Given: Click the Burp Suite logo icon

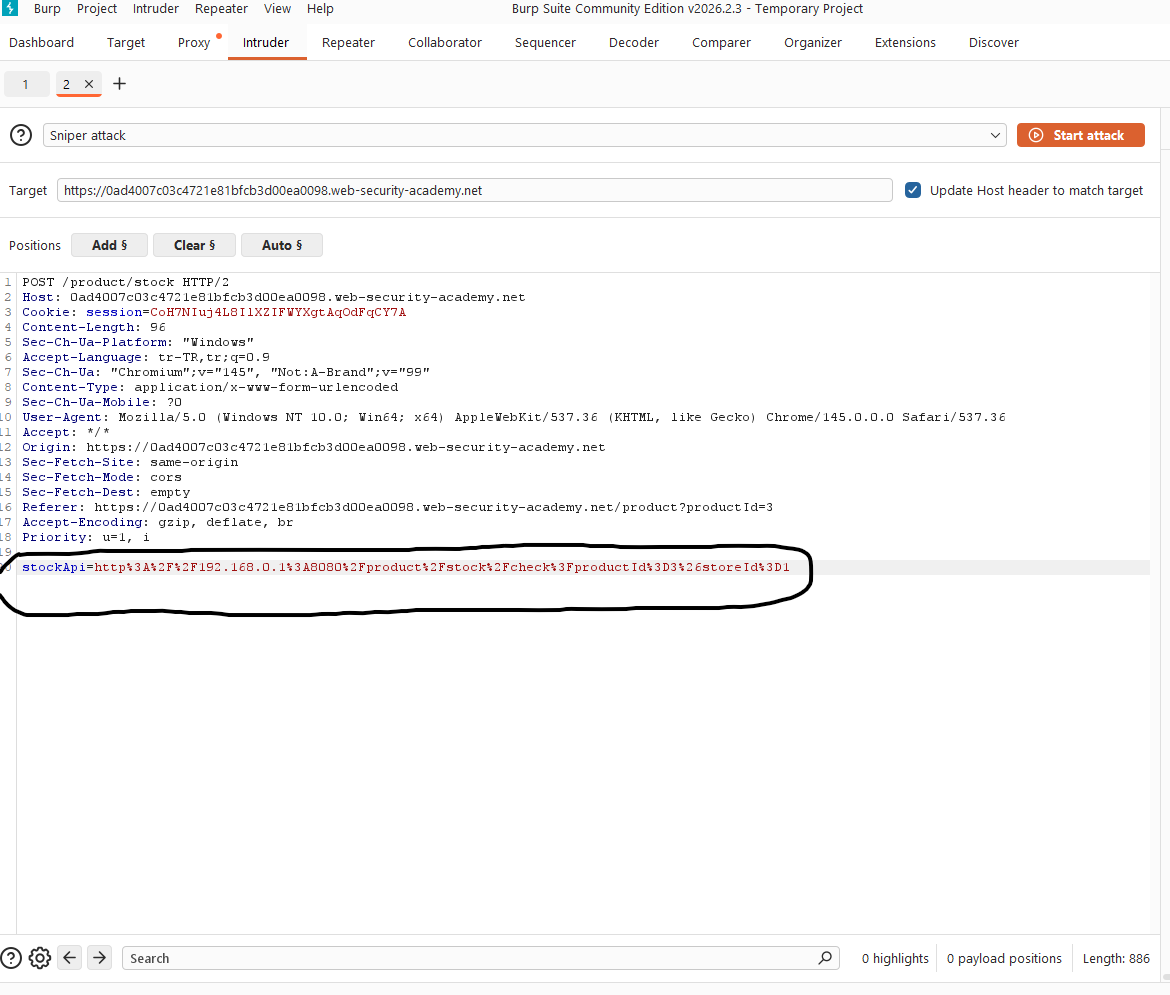Looking at the screenshot, I should (9, 8).
